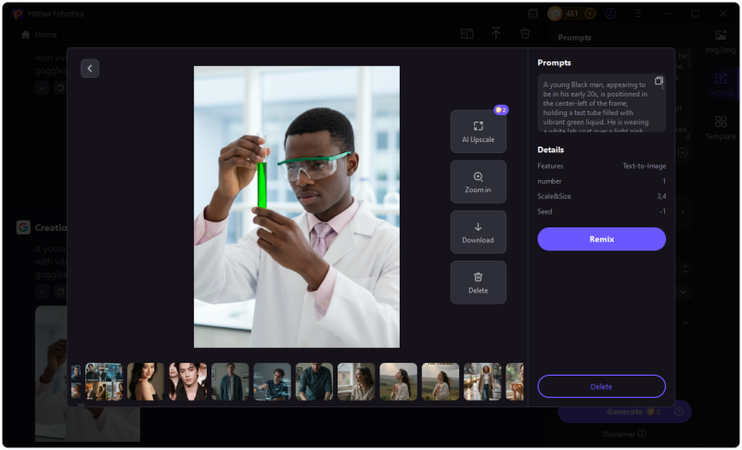Download the generated image
This screenshot has height=450, width=742.
(478, 232)
